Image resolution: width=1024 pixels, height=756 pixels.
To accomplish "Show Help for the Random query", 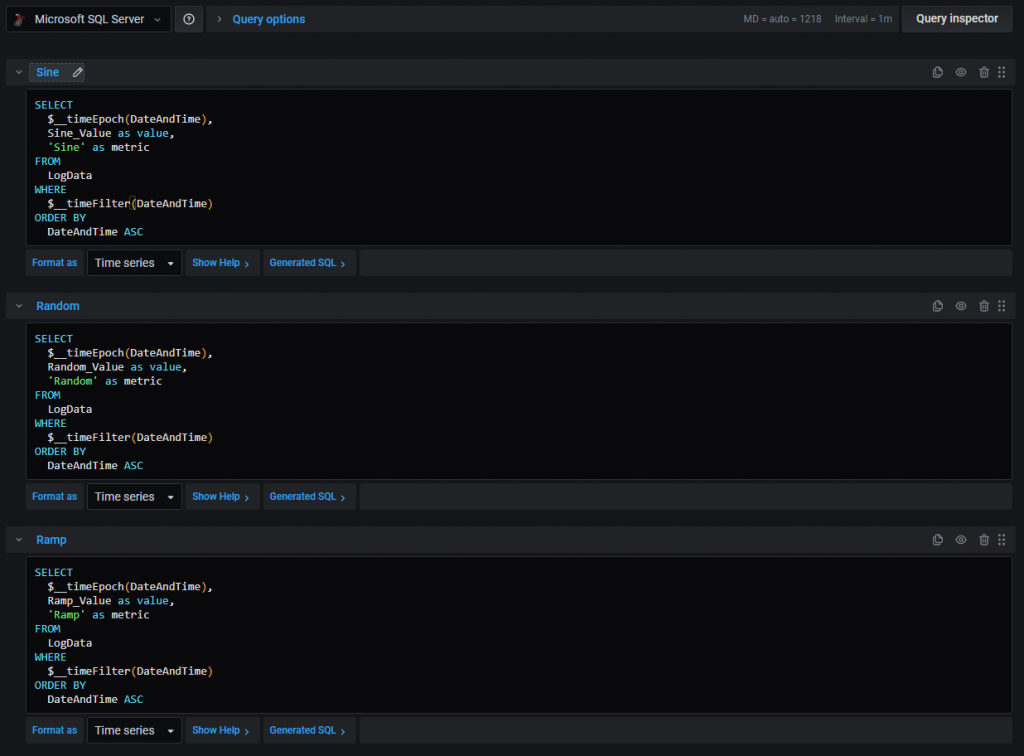I will coord(221,497).
